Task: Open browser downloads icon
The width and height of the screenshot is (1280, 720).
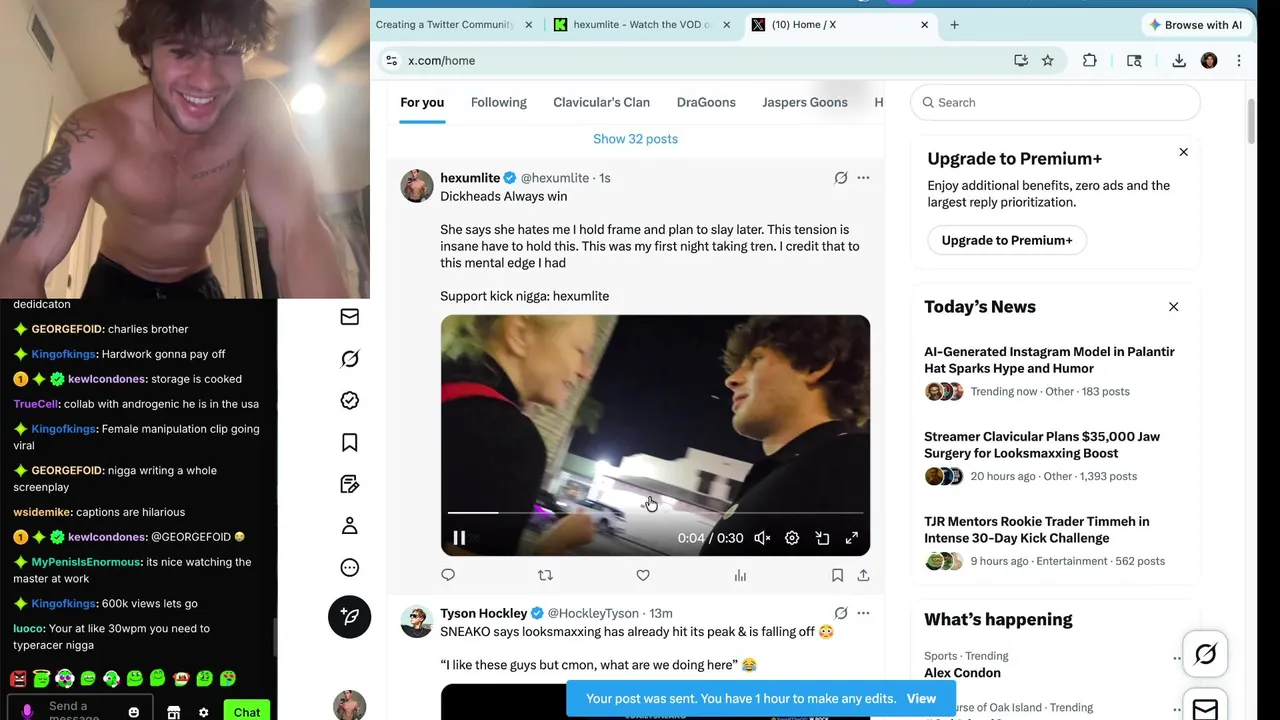Action: coord(1179,61)
